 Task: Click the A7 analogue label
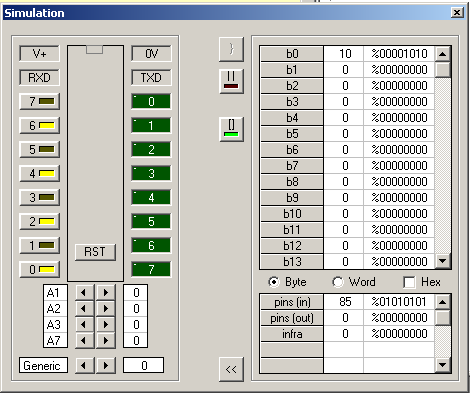[x=55, y=340]
